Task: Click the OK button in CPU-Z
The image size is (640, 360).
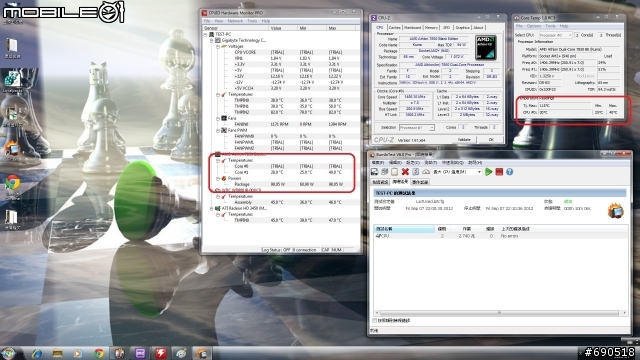Action: pos(491,140)
